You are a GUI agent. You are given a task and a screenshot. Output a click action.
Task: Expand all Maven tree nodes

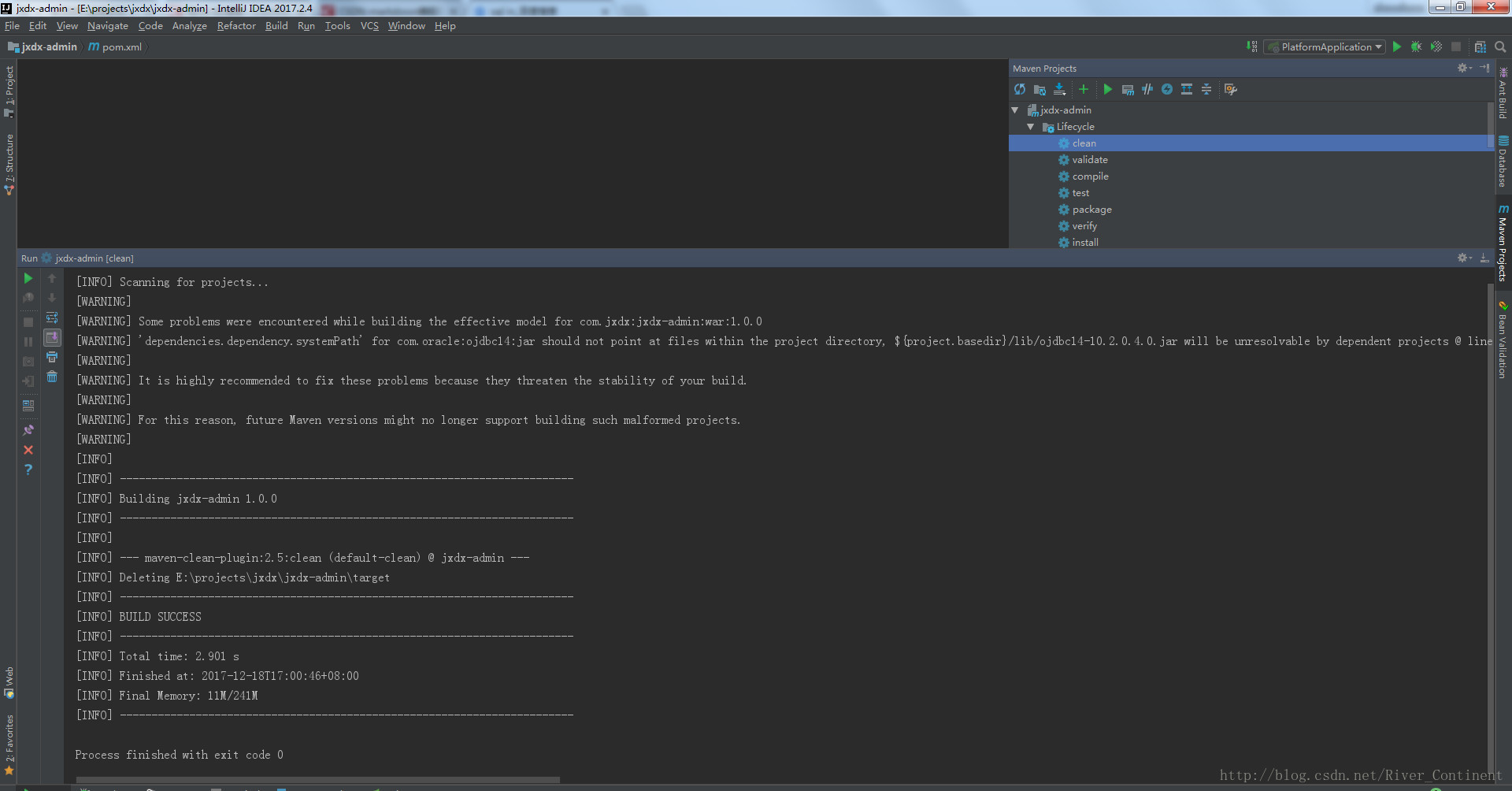(x=1187, y=90)
